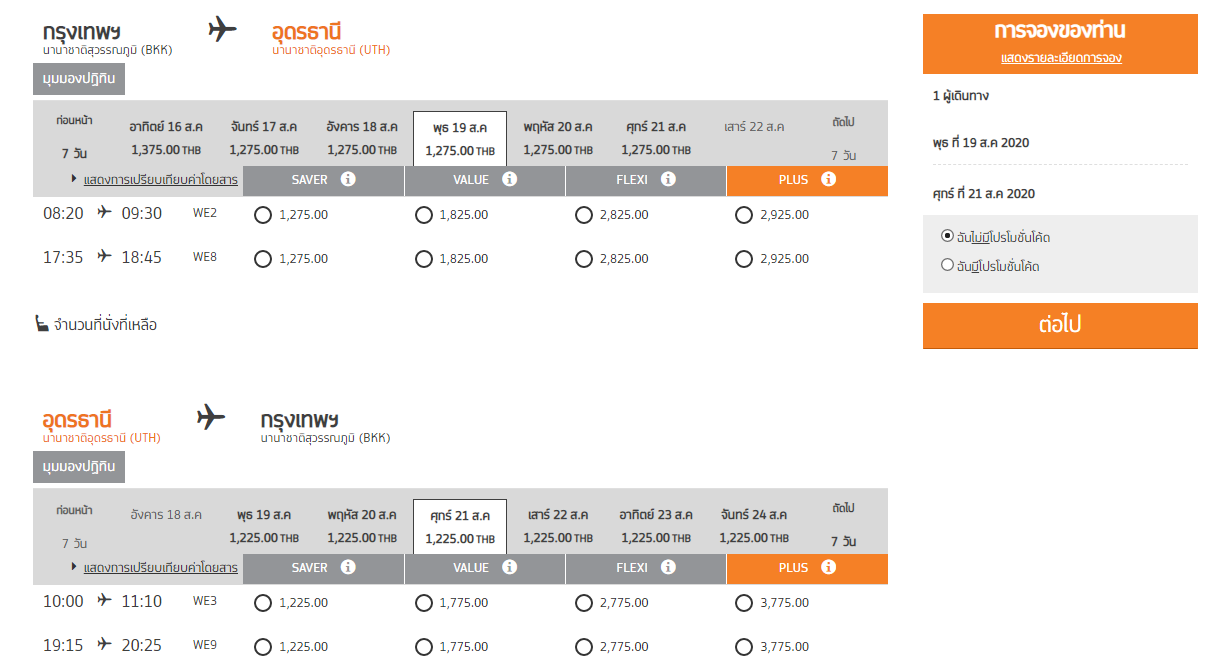Click the info icon beside return VALUE
Screen dimensions: 1230x665
tap(509, 568)
